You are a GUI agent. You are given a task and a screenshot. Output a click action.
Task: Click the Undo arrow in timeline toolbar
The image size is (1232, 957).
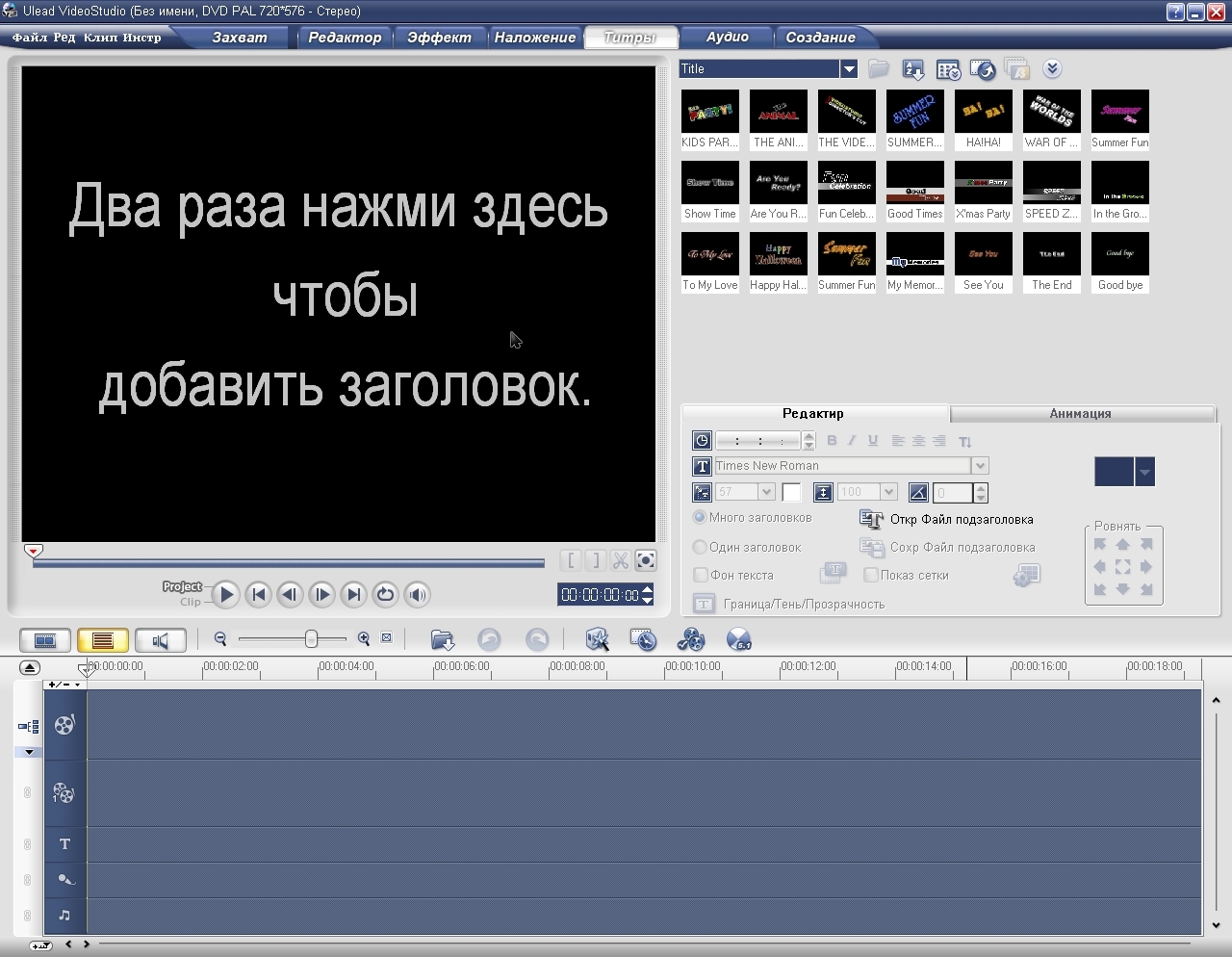[x=489, y=640]
